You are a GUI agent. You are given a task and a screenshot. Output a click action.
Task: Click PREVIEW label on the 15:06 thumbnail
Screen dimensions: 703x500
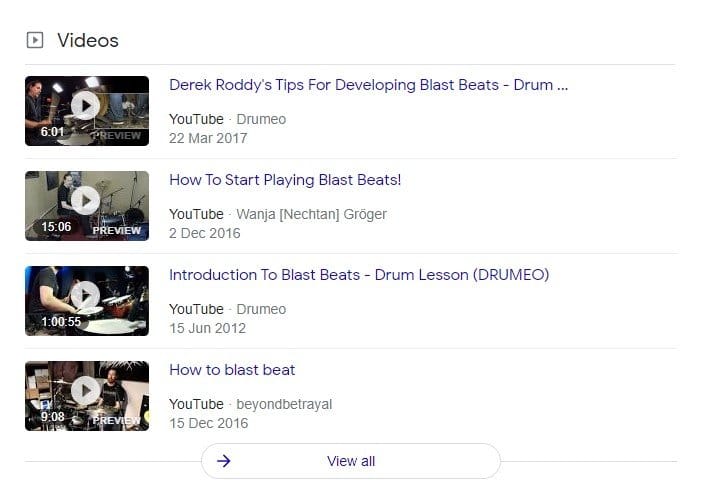coord(117,230)
